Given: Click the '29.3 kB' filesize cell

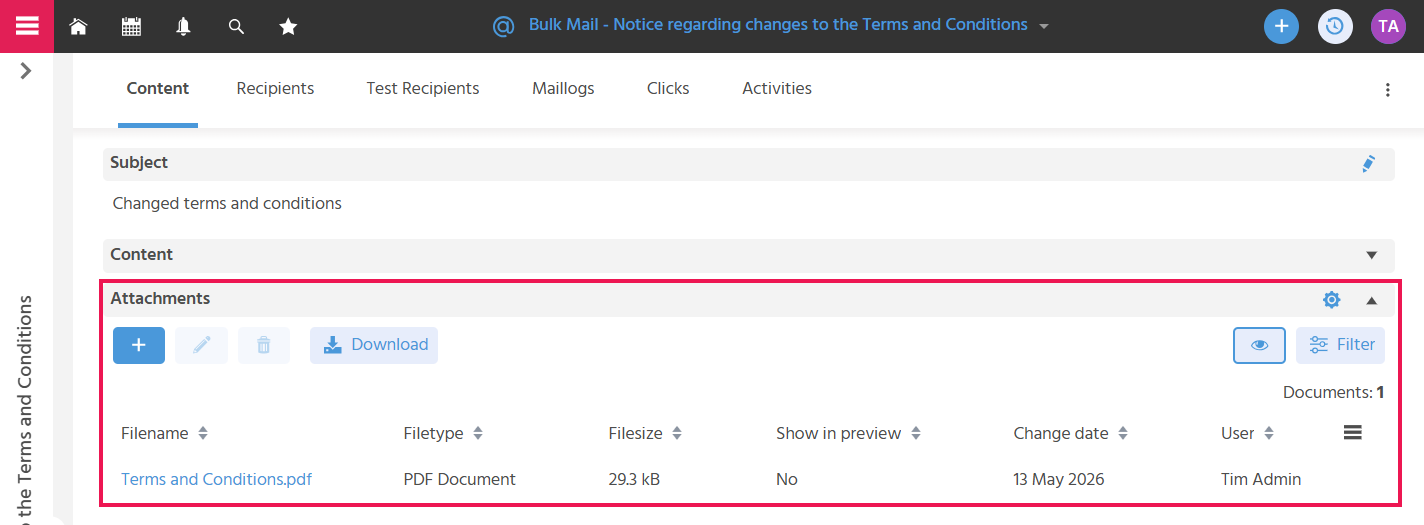Looking at the screenshot, I should 634,479.
